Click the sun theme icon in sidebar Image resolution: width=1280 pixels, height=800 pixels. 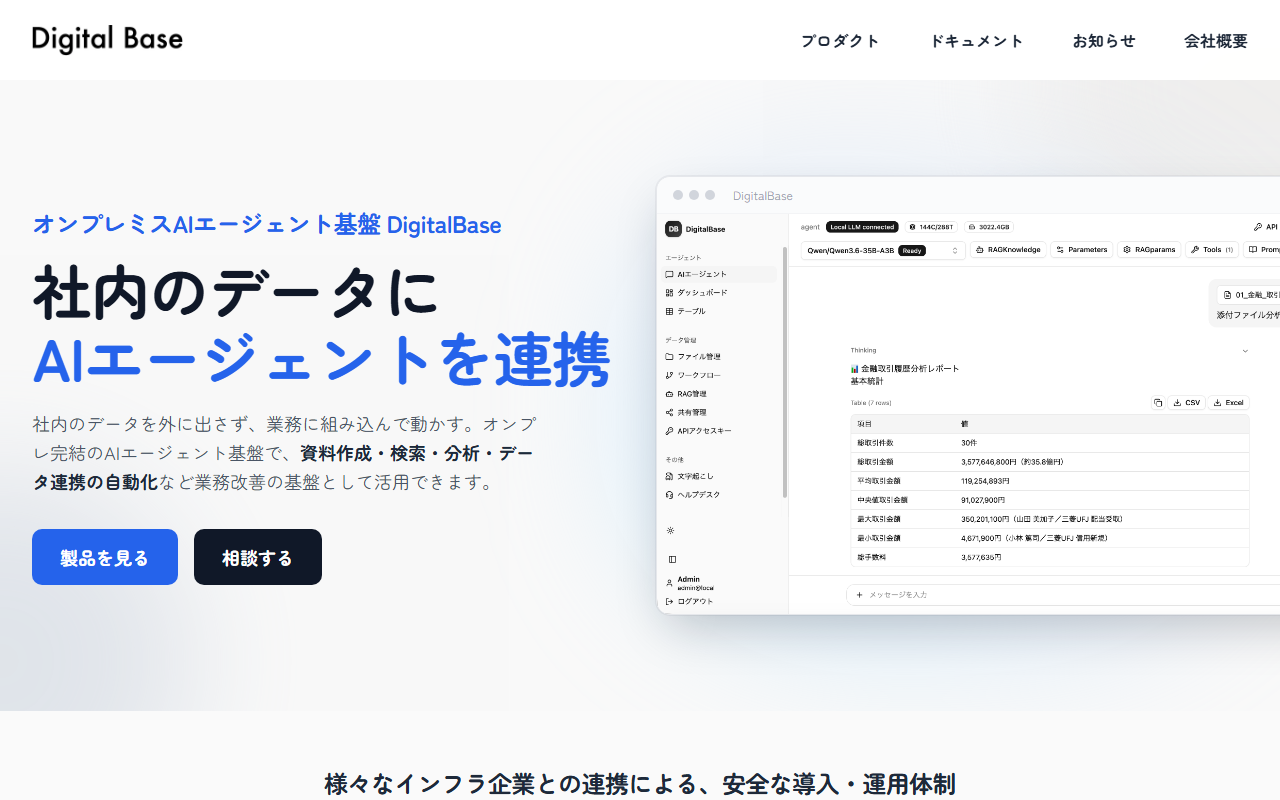pyautogui.click(x=670, y=531)
